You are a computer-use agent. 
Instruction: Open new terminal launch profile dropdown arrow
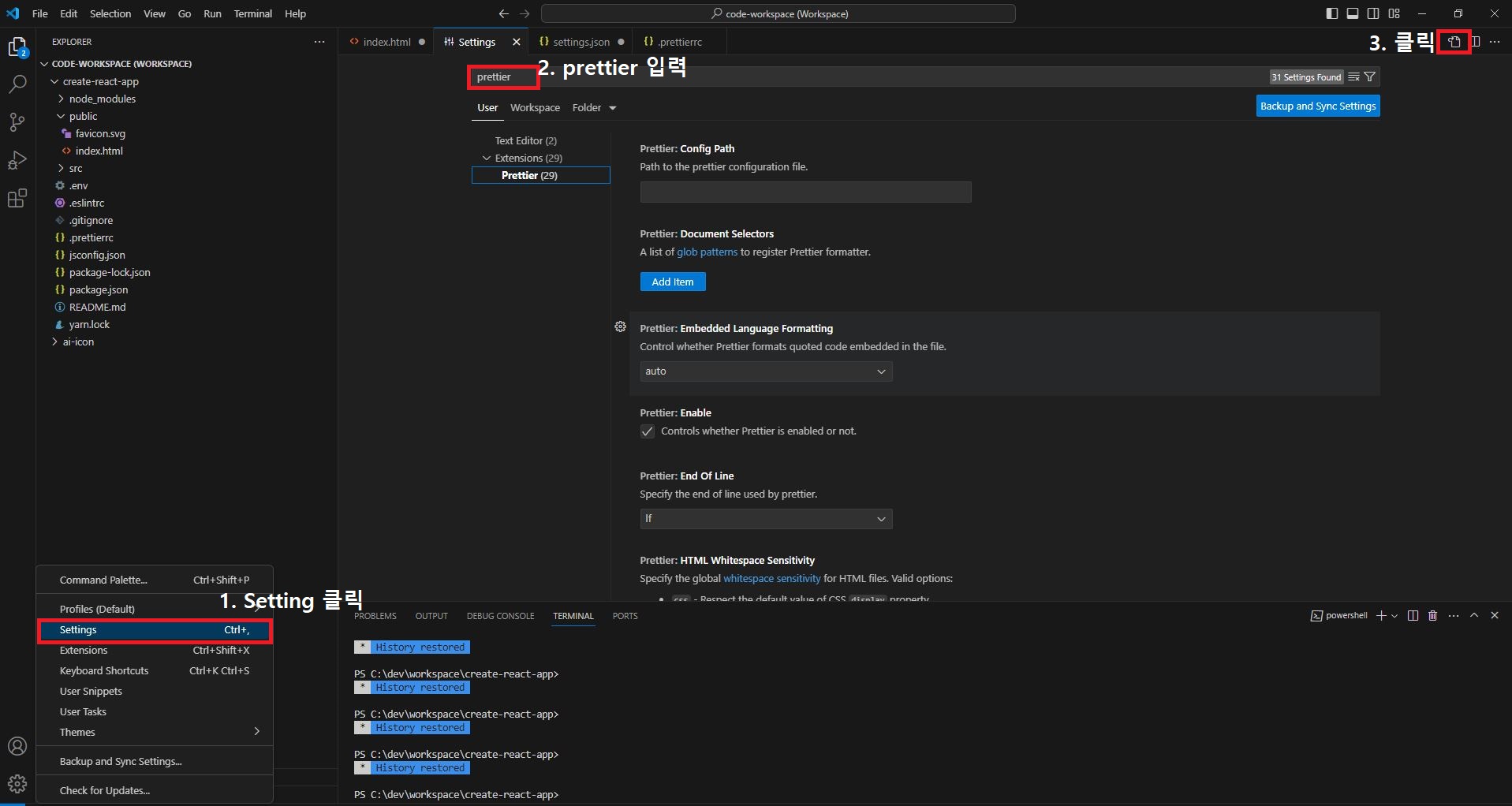click(1394, 615)
